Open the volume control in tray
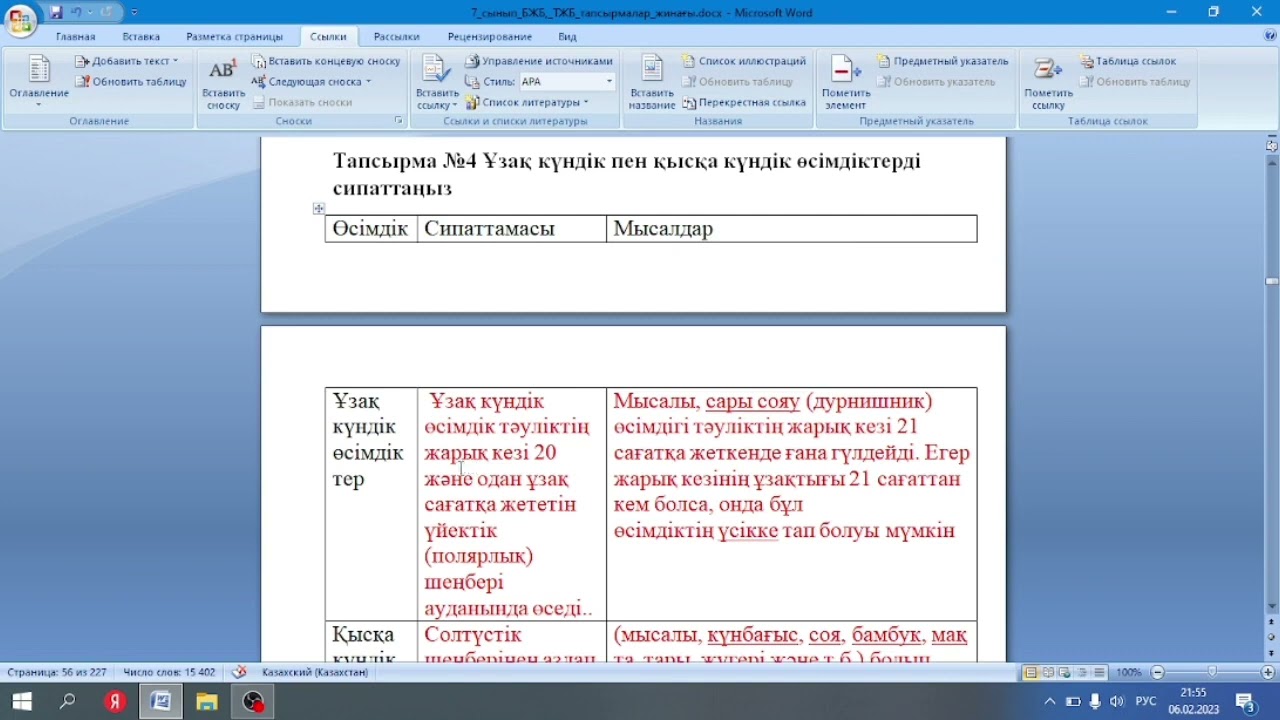Screen dimensions: 1280x720 coord(1117,702)
